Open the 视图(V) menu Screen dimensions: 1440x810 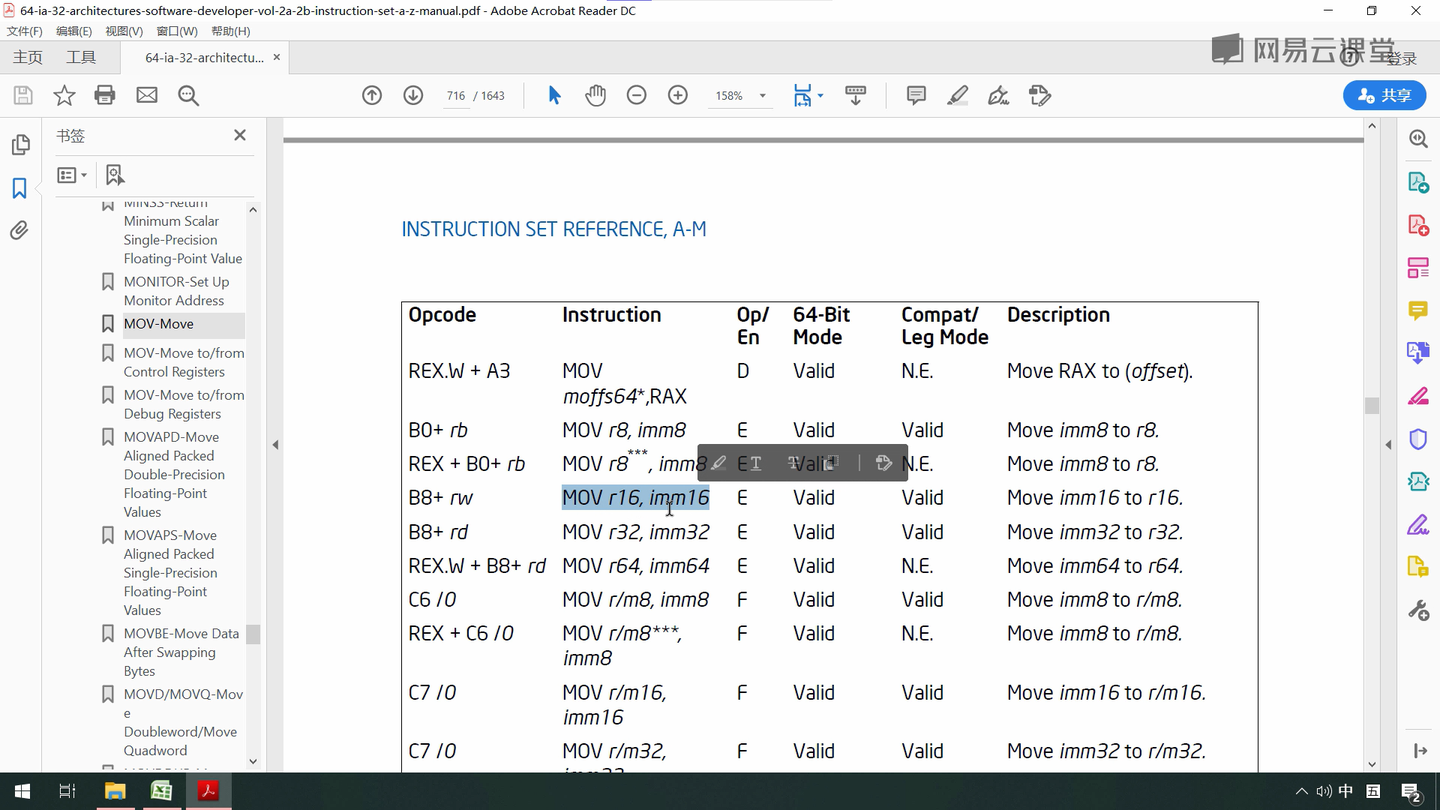[x=124, y=31]
